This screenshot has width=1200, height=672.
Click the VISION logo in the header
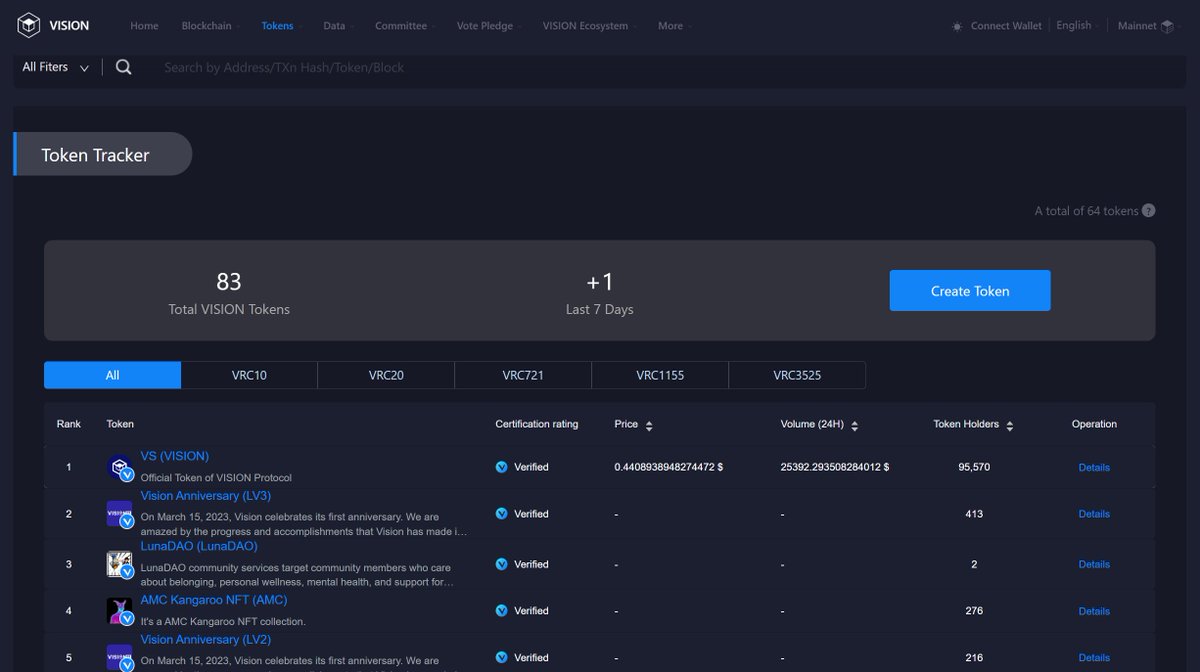53,26
